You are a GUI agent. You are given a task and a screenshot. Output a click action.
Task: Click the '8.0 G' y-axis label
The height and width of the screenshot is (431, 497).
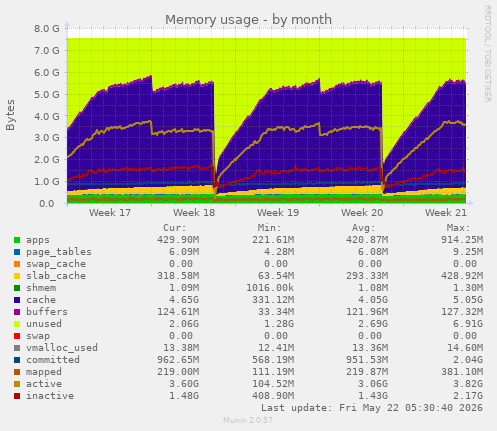tap(47, 29)
